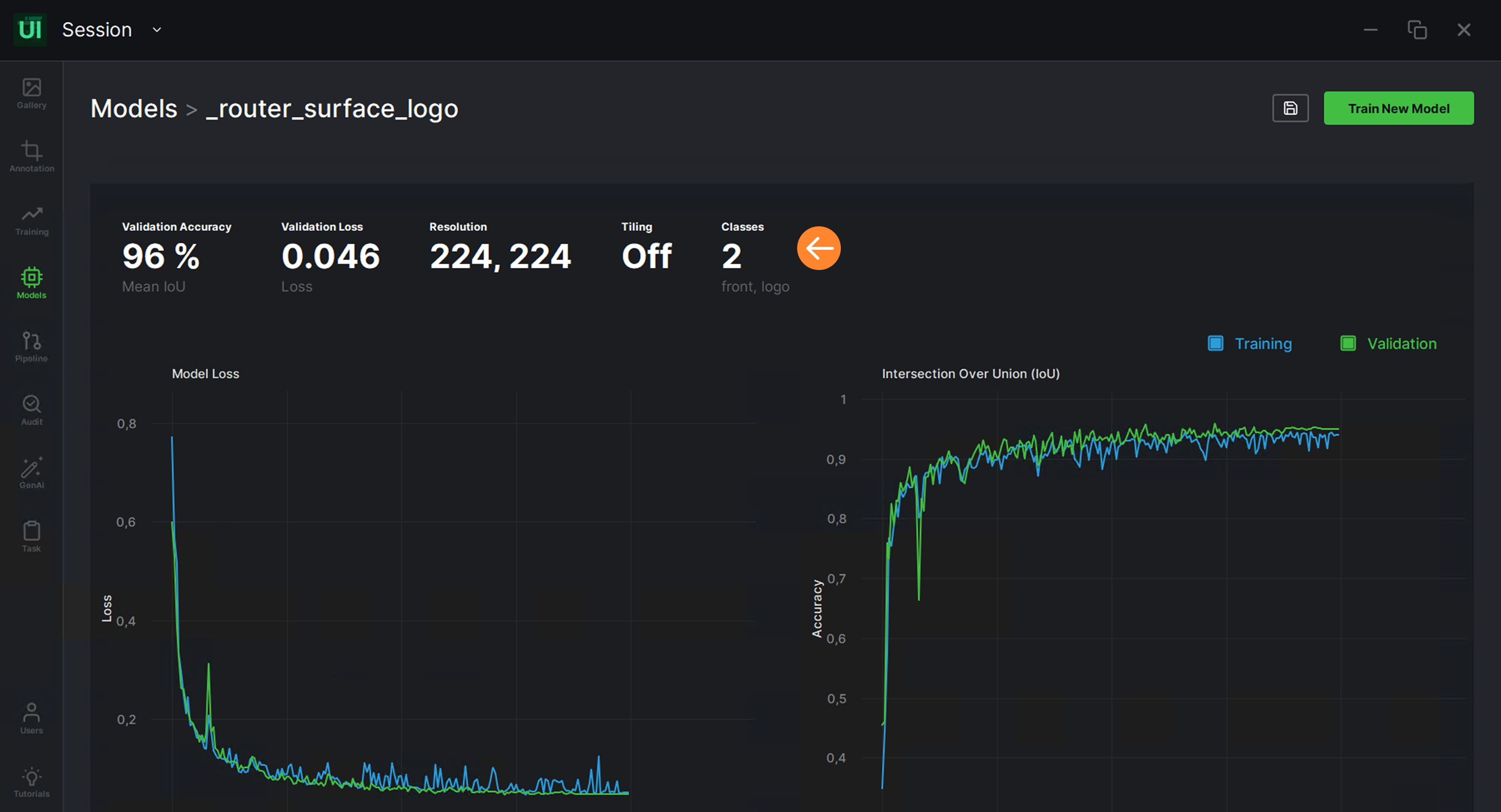Click the Models breadcrumb link

134,109
